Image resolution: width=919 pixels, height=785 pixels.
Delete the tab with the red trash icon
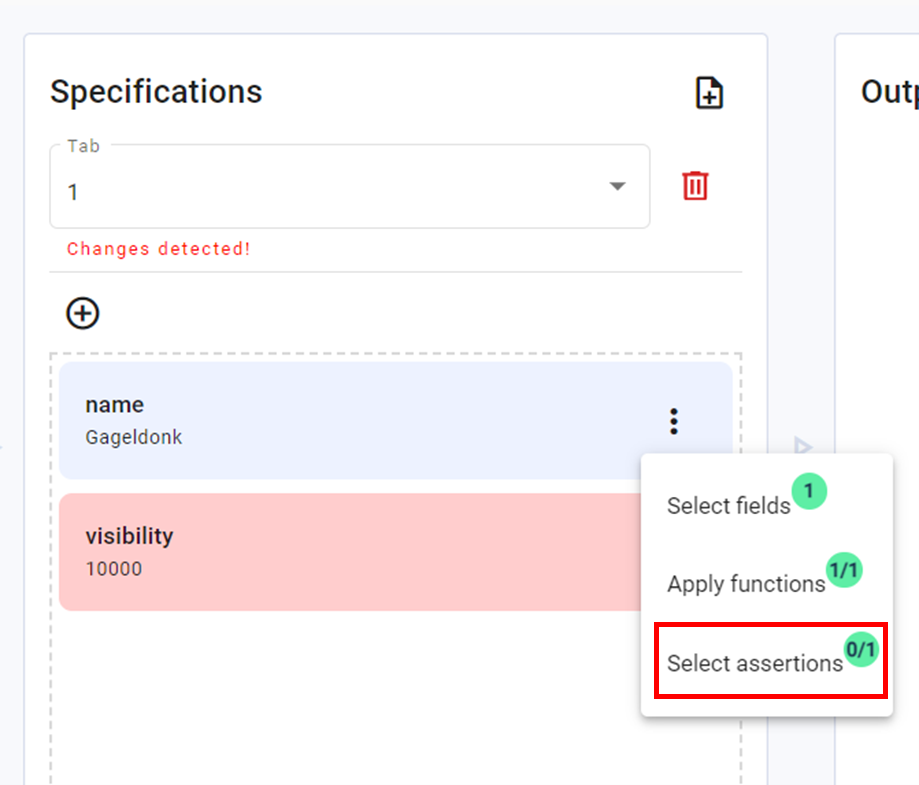pyautogui.click(x=695, y=186)
